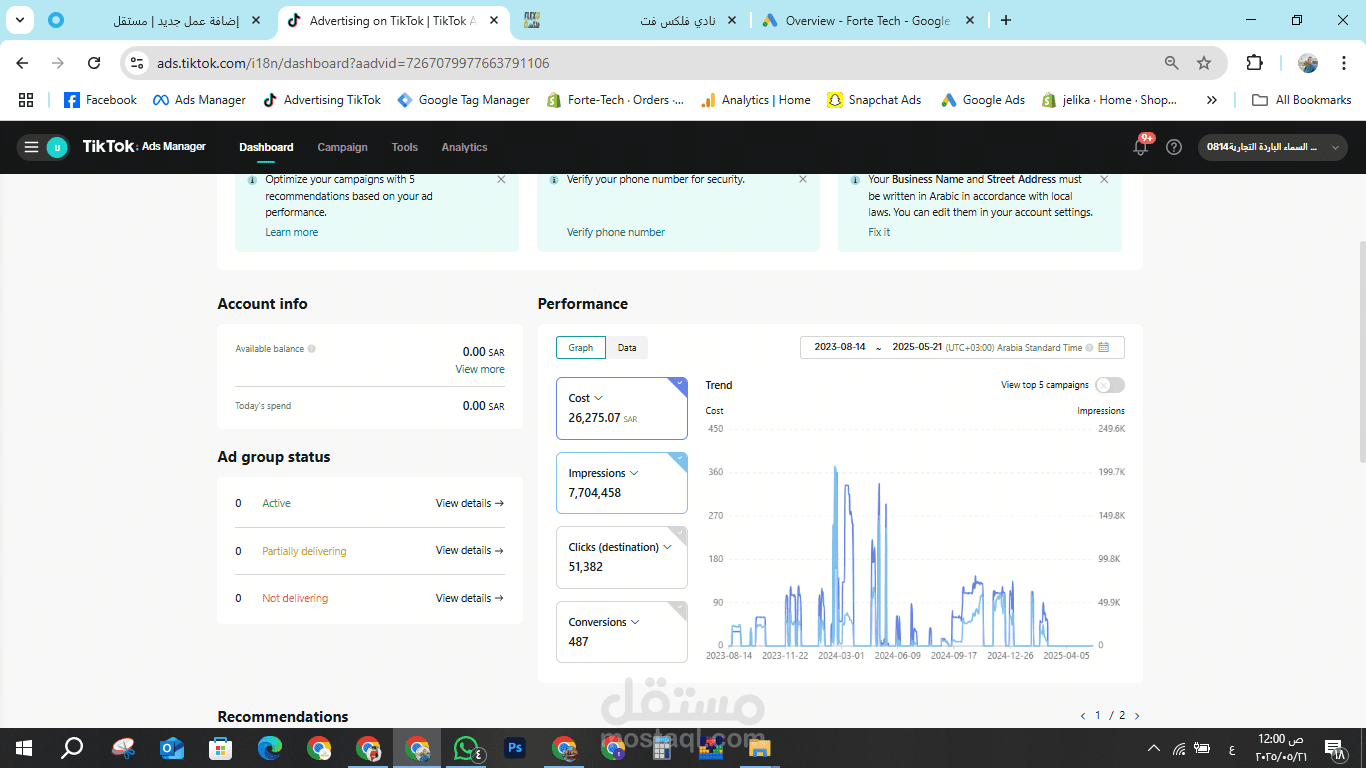Expand the Impressions metric dropdown
Image resolution: width=1366 pixels, height=768 pixels.
coord(634,473)
